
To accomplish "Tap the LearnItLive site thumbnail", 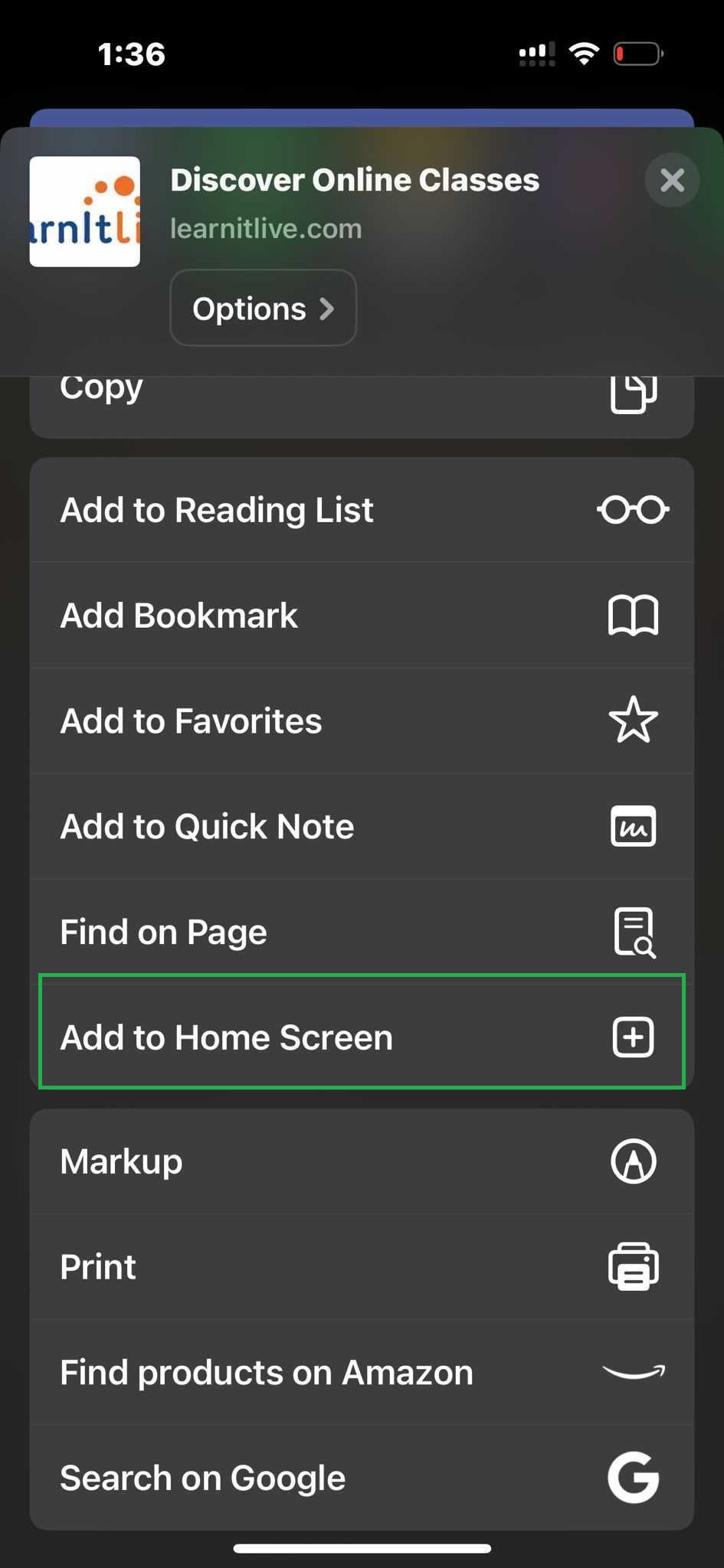I will [x=85, y=212].
